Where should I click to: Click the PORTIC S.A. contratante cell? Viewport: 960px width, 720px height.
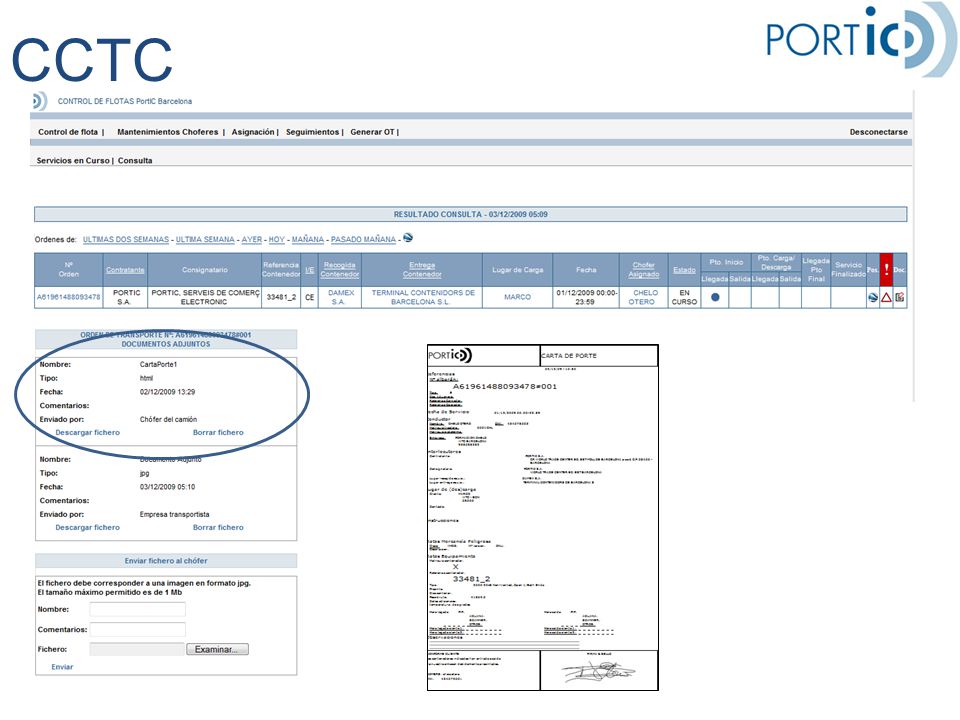point(126,297)
